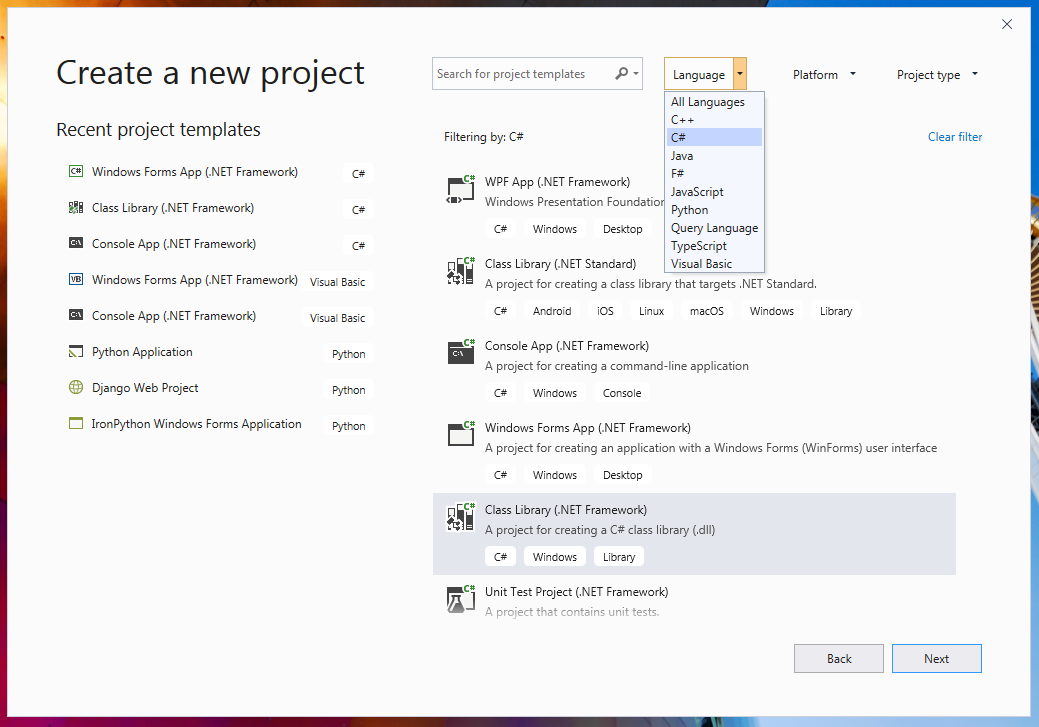This screenshot has height=727, width=1039.
Task: Click the IronPython Windows Forms Application icon
Action: (x=76, y=423)
